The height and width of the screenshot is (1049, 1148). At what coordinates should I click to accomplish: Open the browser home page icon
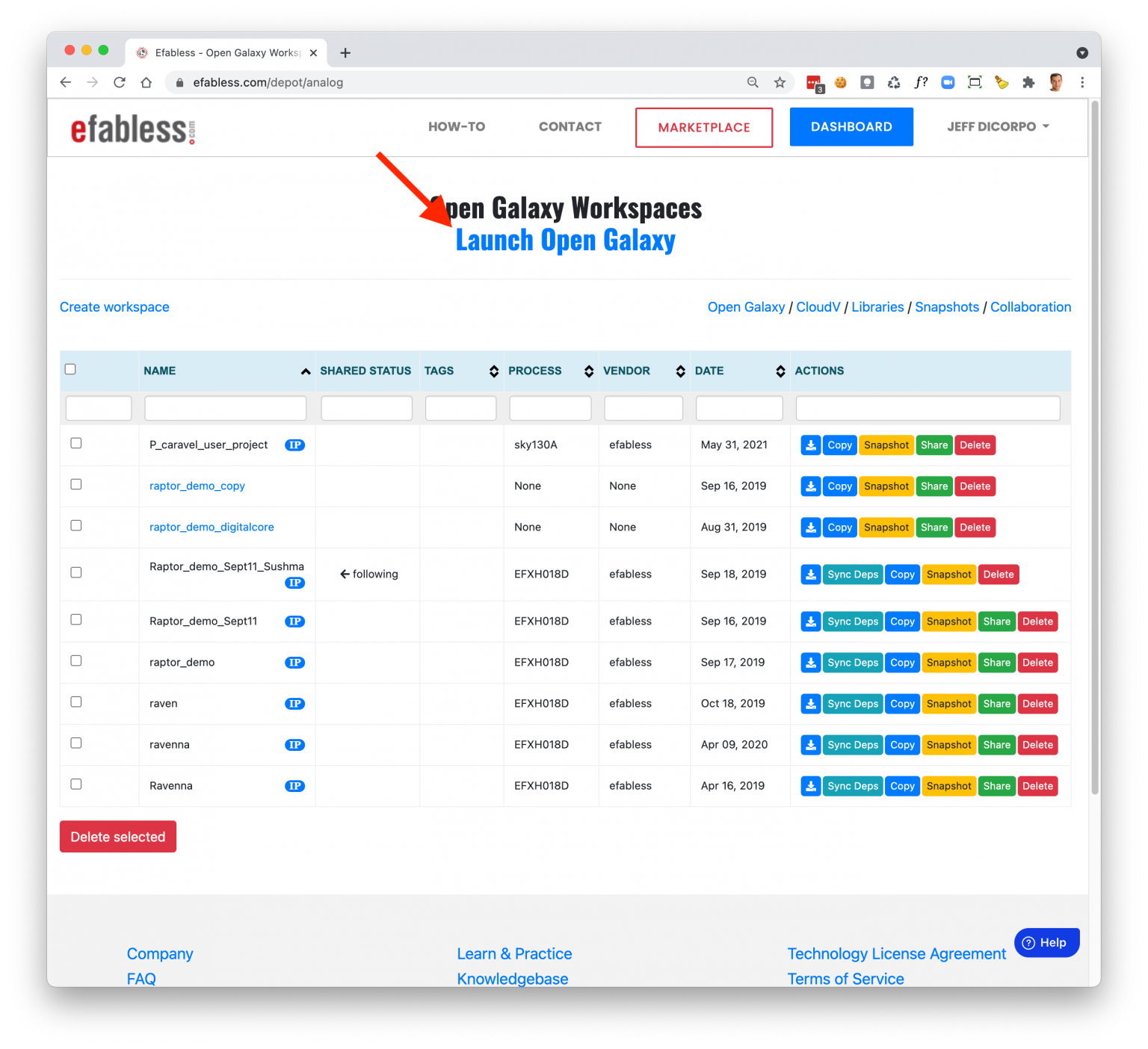[146, 82]
